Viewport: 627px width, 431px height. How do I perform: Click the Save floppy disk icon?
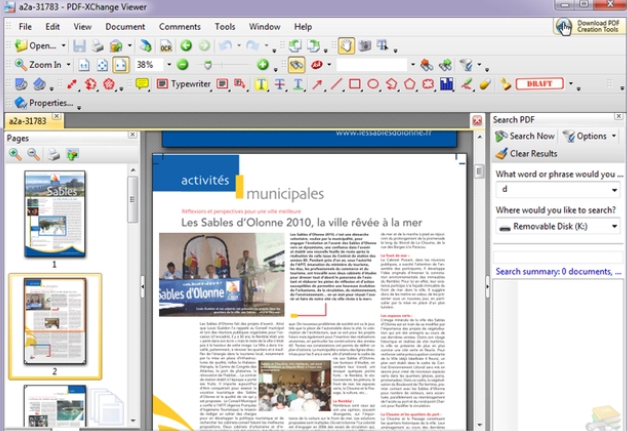click(82, 46)
